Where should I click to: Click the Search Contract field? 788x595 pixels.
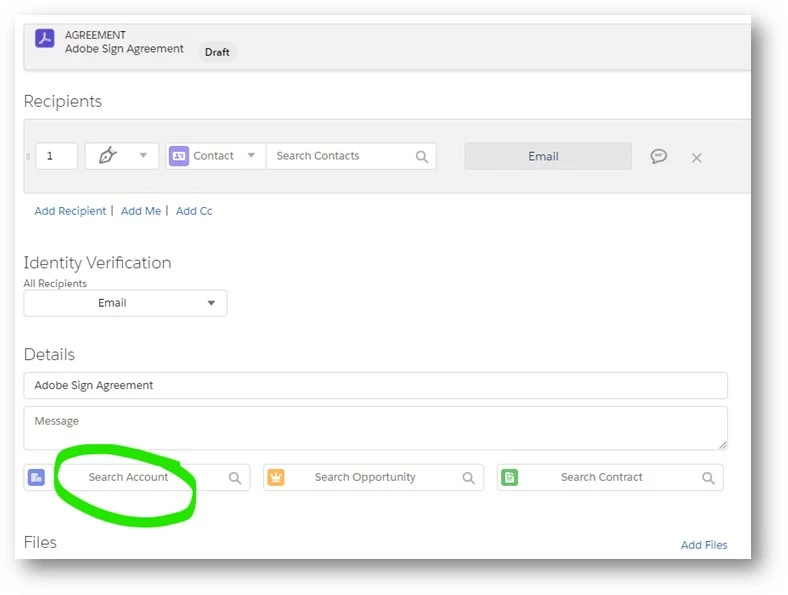click(x=610, y=477)
